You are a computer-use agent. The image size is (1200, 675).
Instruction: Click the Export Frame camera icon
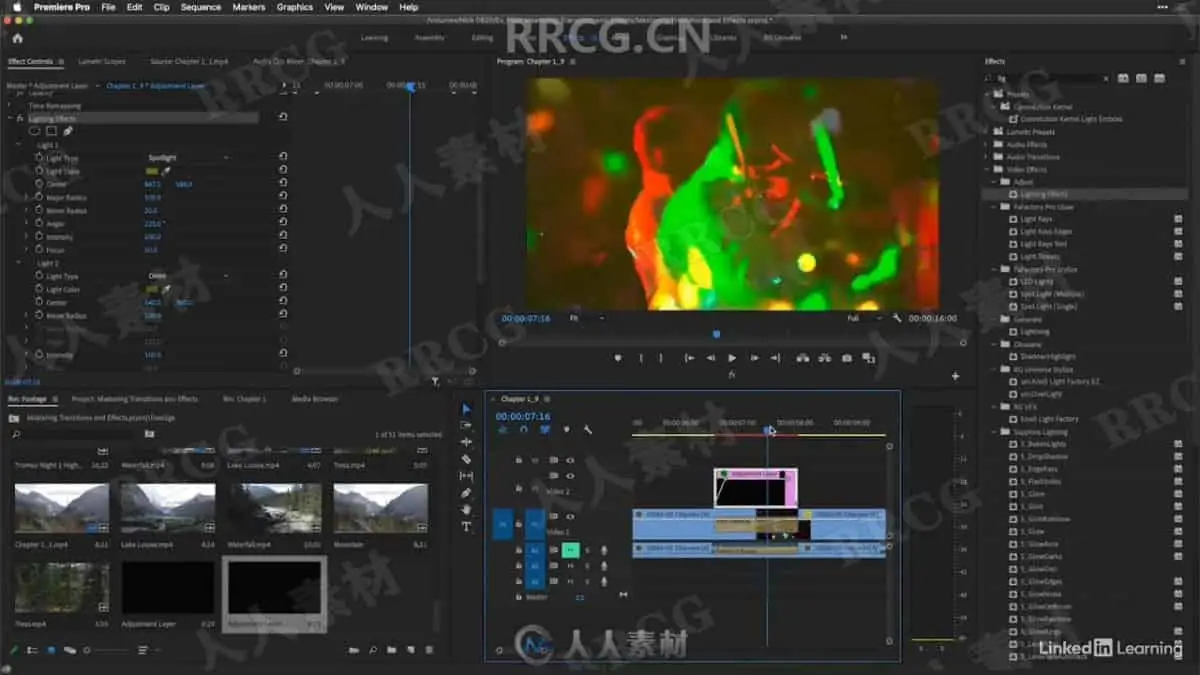pyautogui.click(x=847, y=358)
